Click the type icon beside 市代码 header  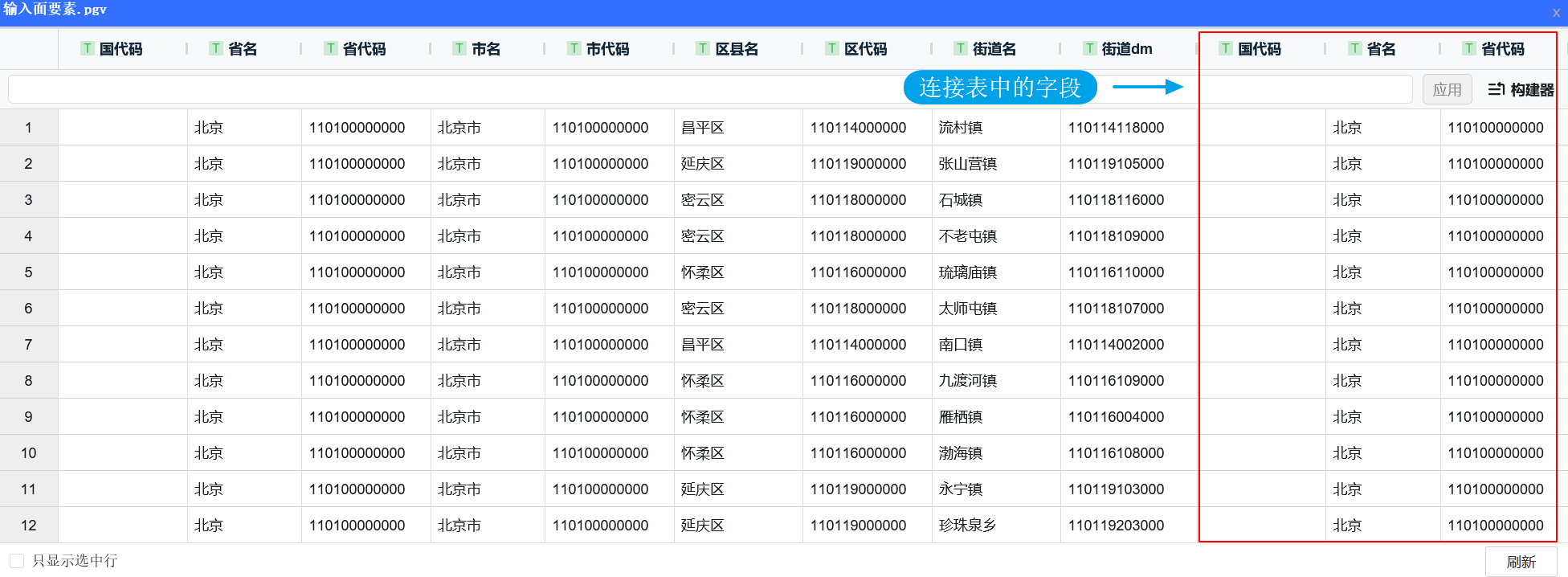pos(574,48)
